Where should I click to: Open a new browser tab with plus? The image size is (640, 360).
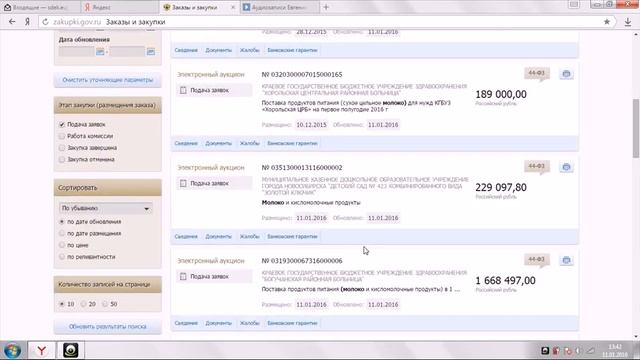[326, 7]
